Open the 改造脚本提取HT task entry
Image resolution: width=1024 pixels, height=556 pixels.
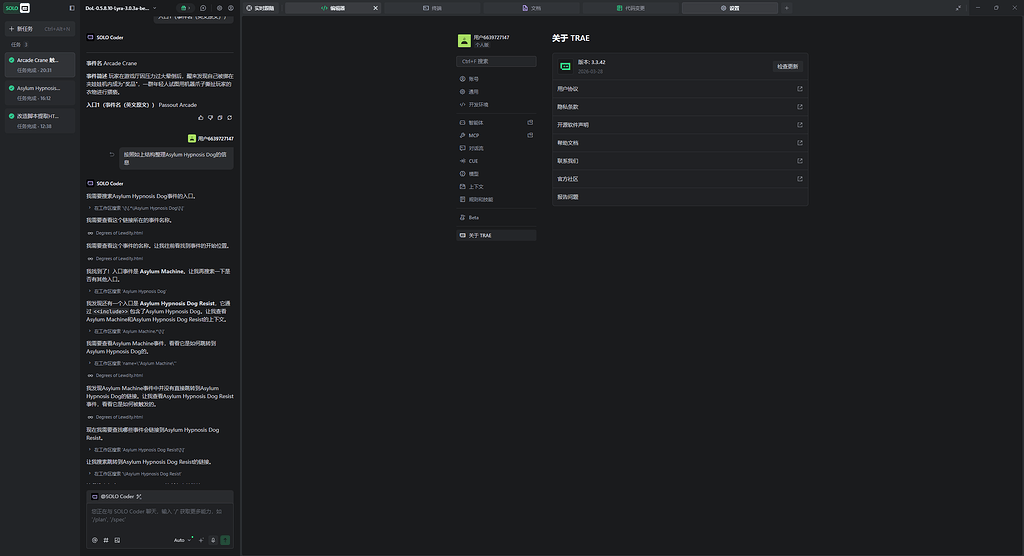(x=40, y=120)
